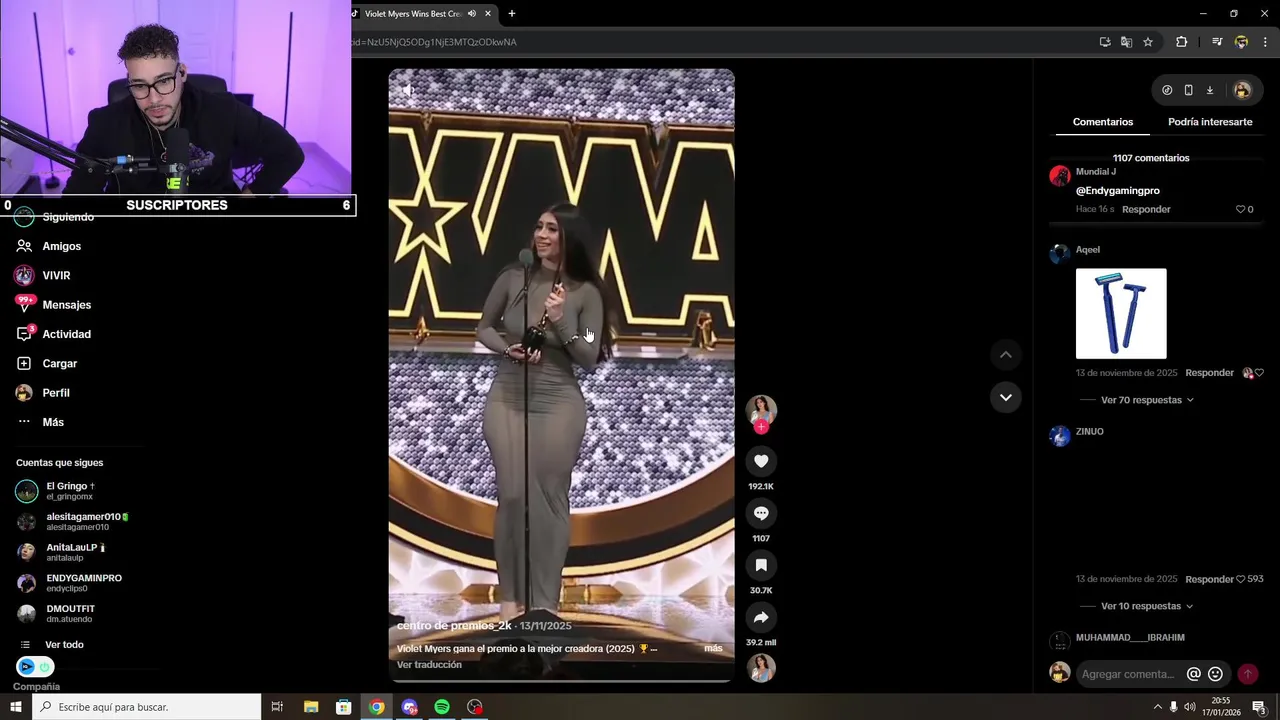Open centro de premios_2k creator name
Viewport: 1280px width, 720px height.
[454, 625]
